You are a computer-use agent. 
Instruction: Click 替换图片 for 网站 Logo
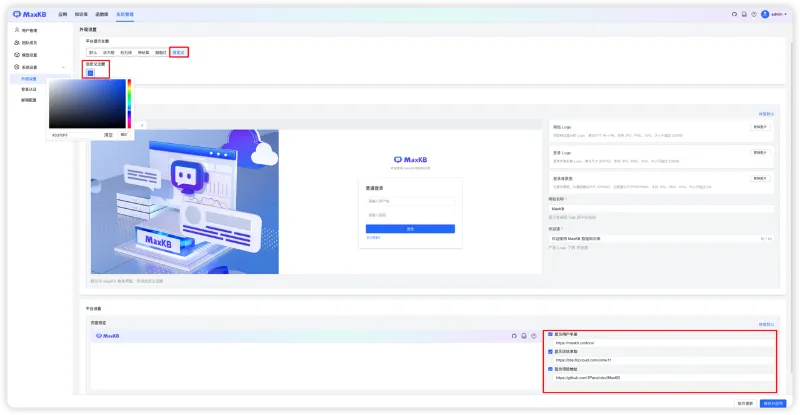(760, 127)
